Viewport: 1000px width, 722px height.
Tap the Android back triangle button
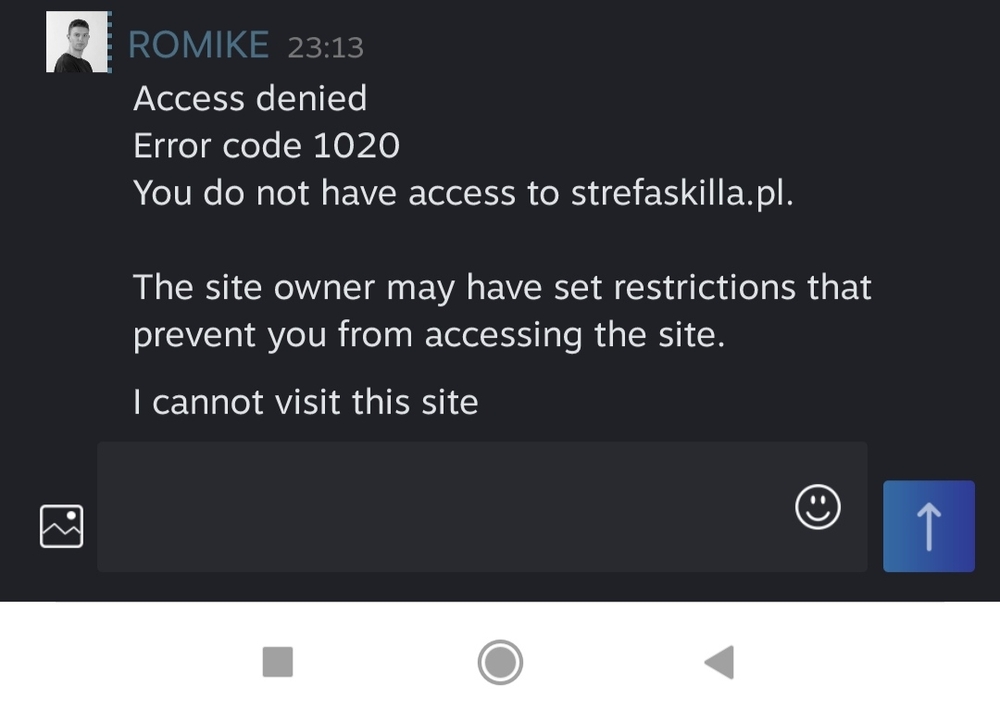[719, 662]
